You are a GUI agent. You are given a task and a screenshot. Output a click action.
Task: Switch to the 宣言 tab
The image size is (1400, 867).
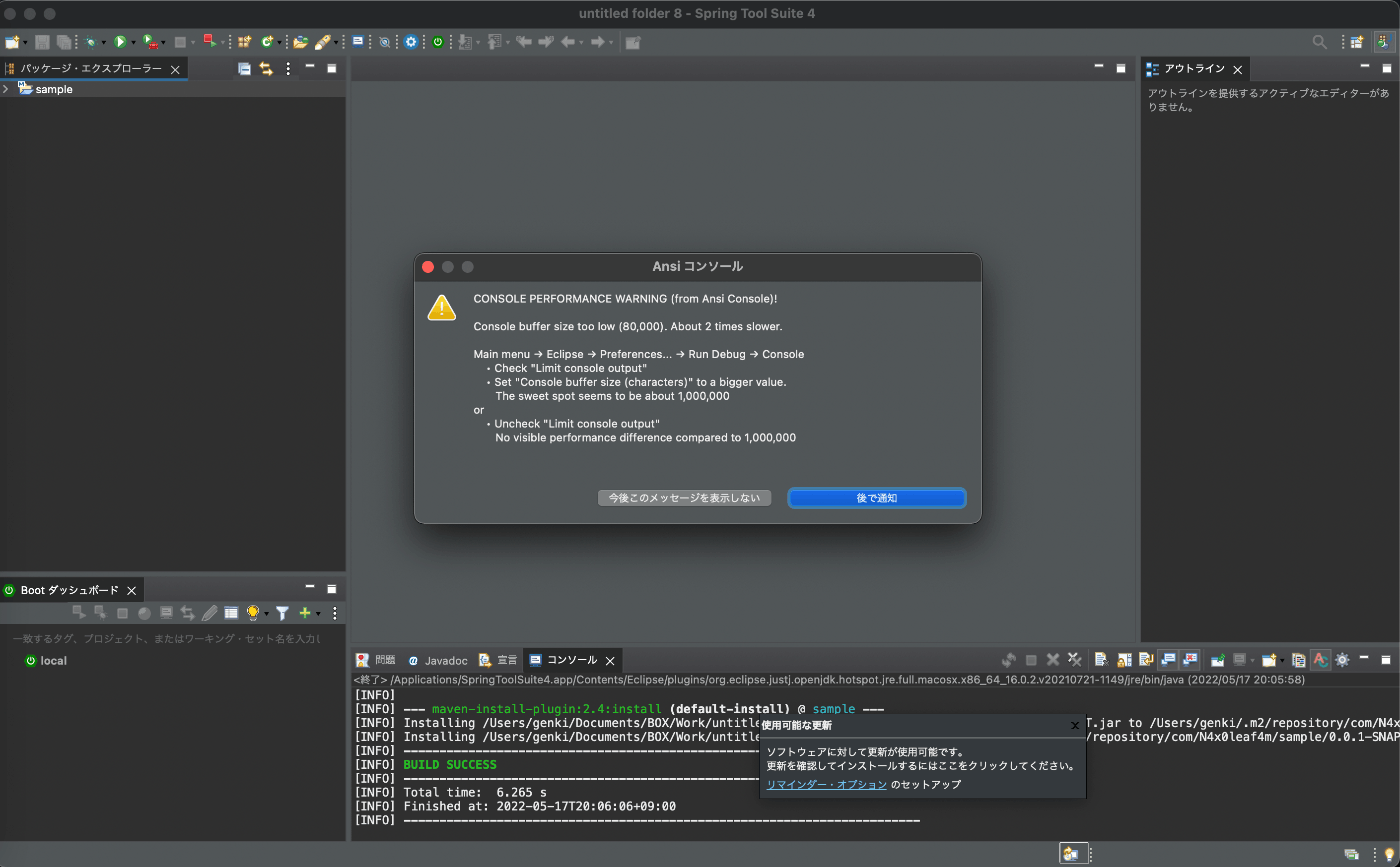pos(498,660)
